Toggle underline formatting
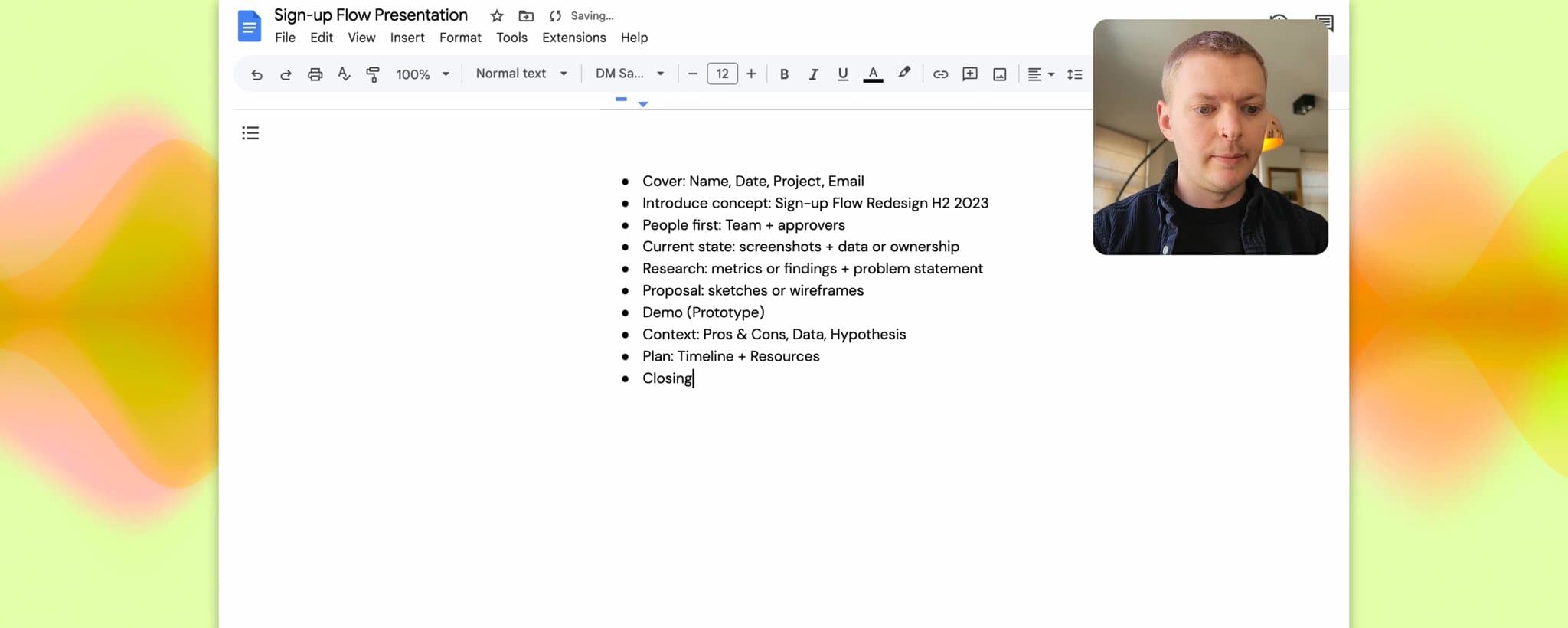Screen dimensions: 1568x628 (x=842, y=74)
